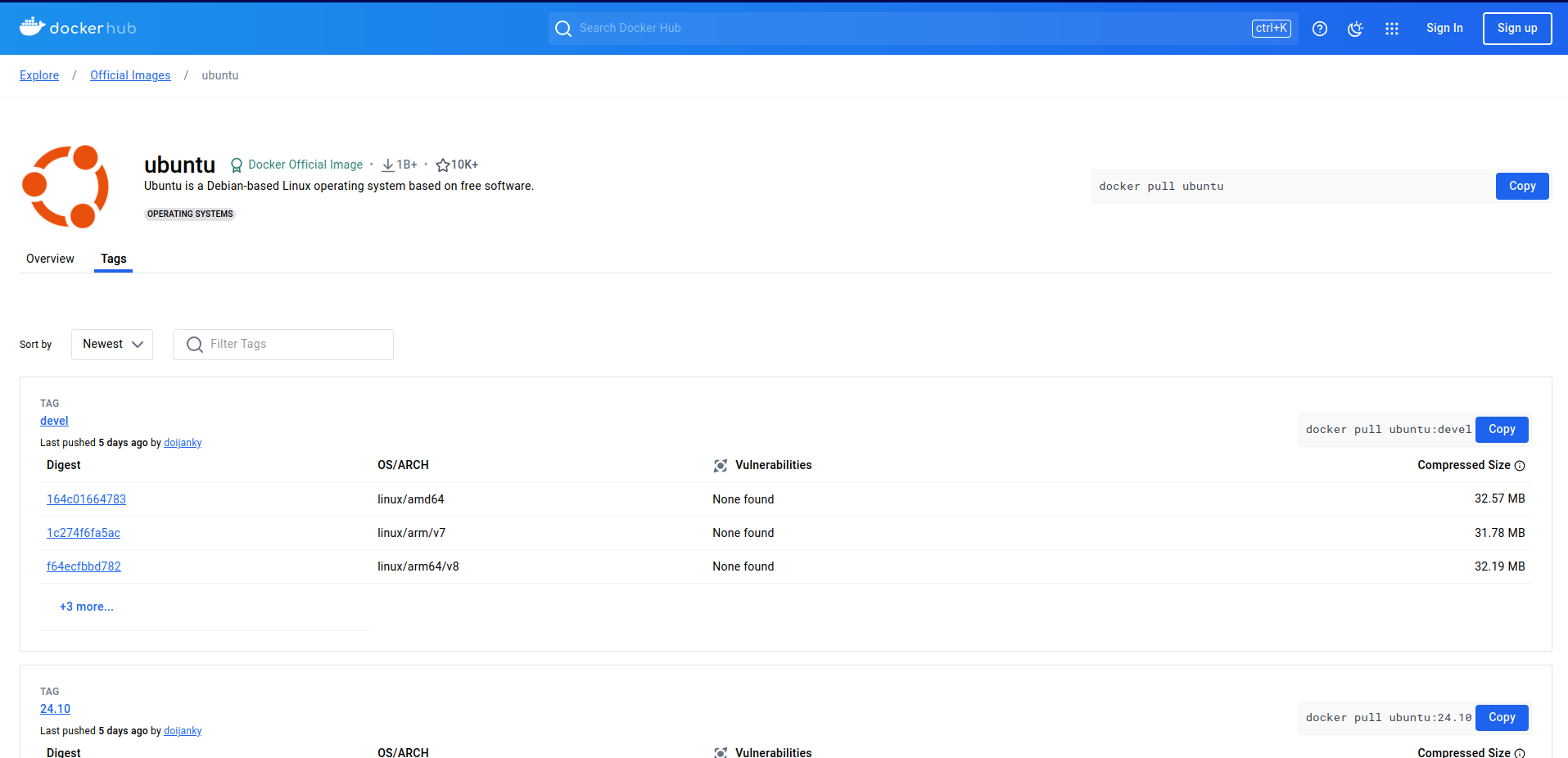
Task: Click the Vulnerabilities shield icon for devel
Action: (x=721, y=466)
